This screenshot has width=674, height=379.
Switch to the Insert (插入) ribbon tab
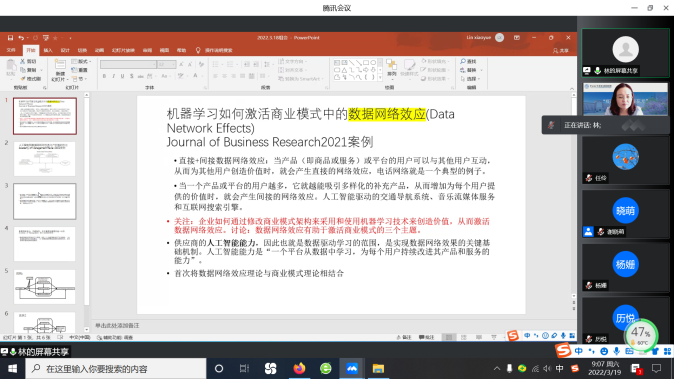tap(48, 50)
